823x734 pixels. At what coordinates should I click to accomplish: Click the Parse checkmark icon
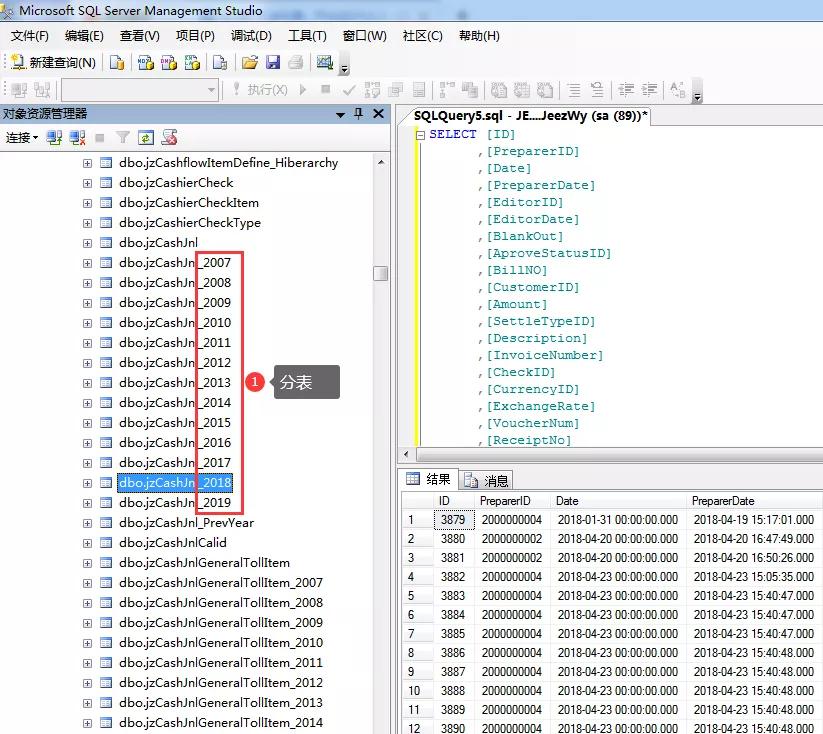point(349,90)
